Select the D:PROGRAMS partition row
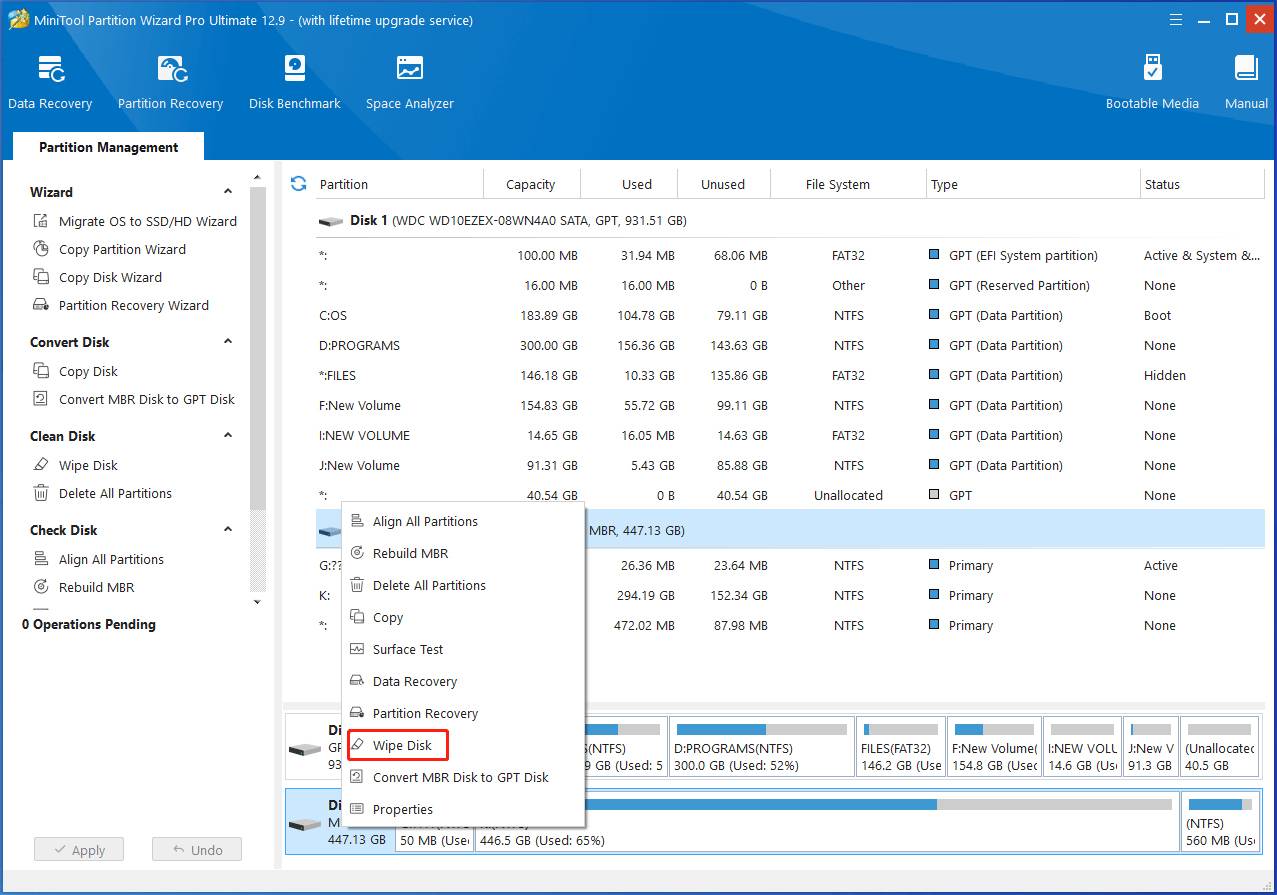The image size is (1277, 895). click(789, 345)
